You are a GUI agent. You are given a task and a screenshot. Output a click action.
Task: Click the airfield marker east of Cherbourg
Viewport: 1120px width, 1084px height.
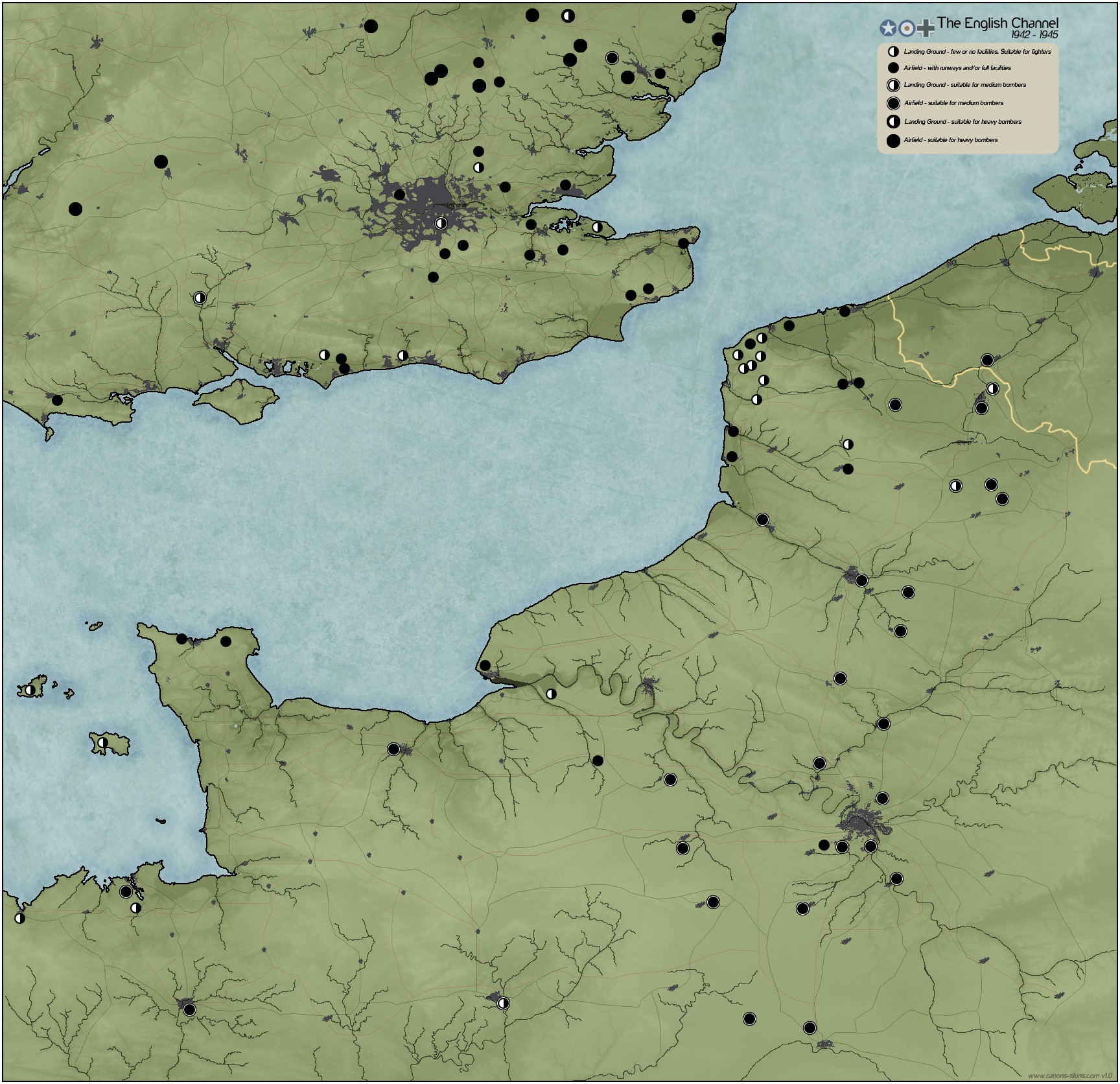(x=226, y=642)
